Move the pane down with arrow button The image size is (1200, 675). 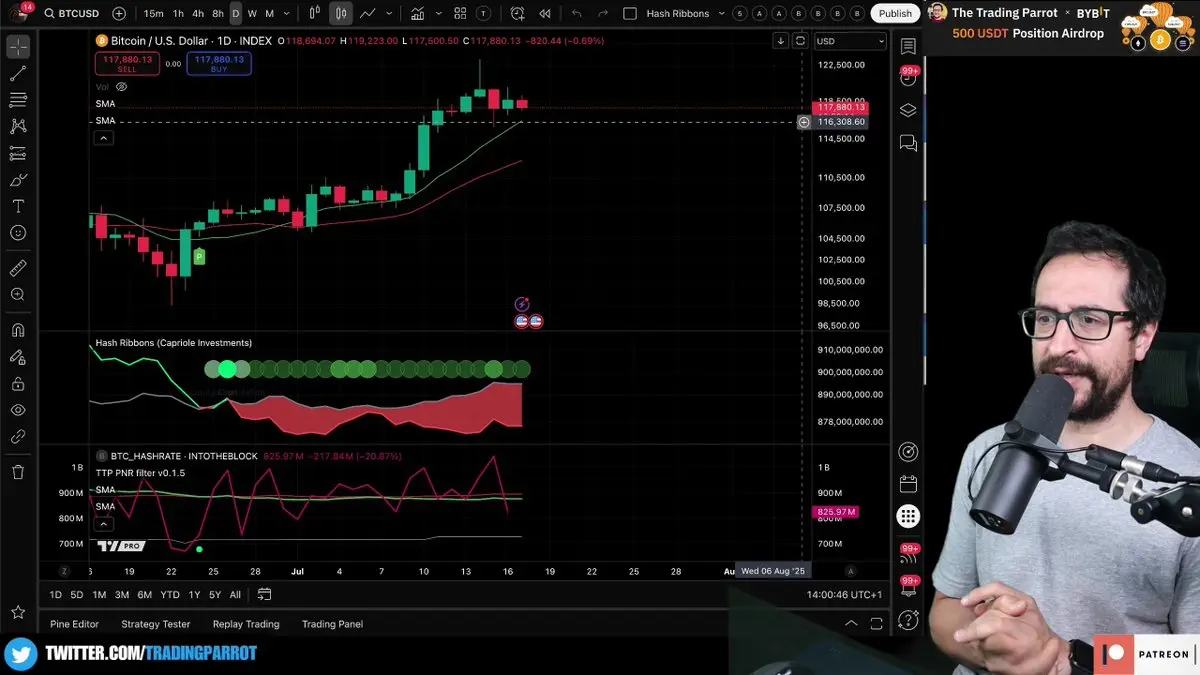(x=781, y=41)
